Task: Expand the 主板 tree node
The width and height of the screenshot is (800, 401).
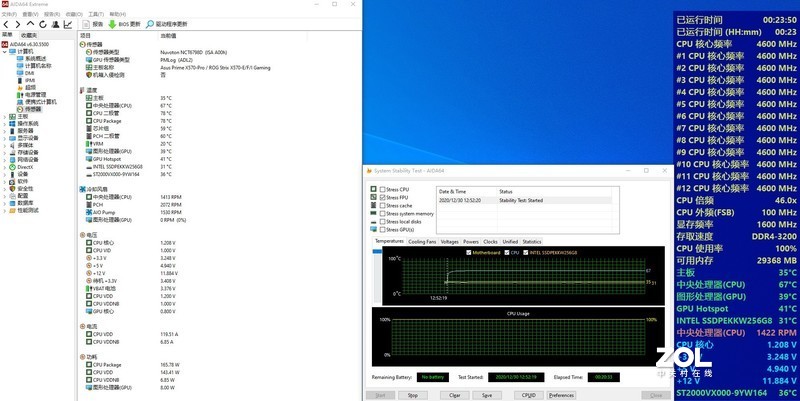Action: tap(4, 116)
